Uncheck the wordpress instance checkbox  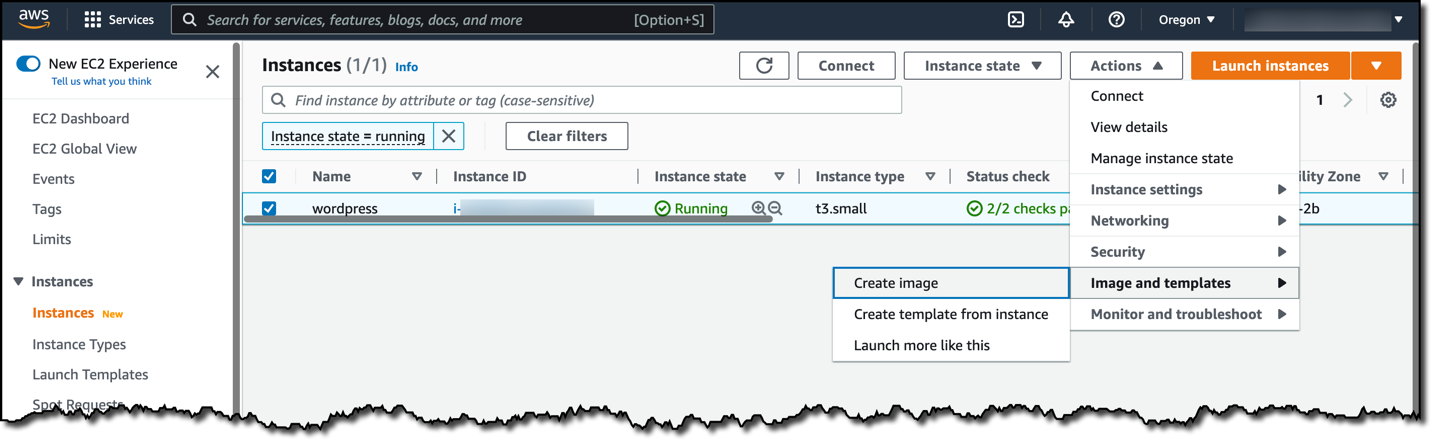click(269, 209)
